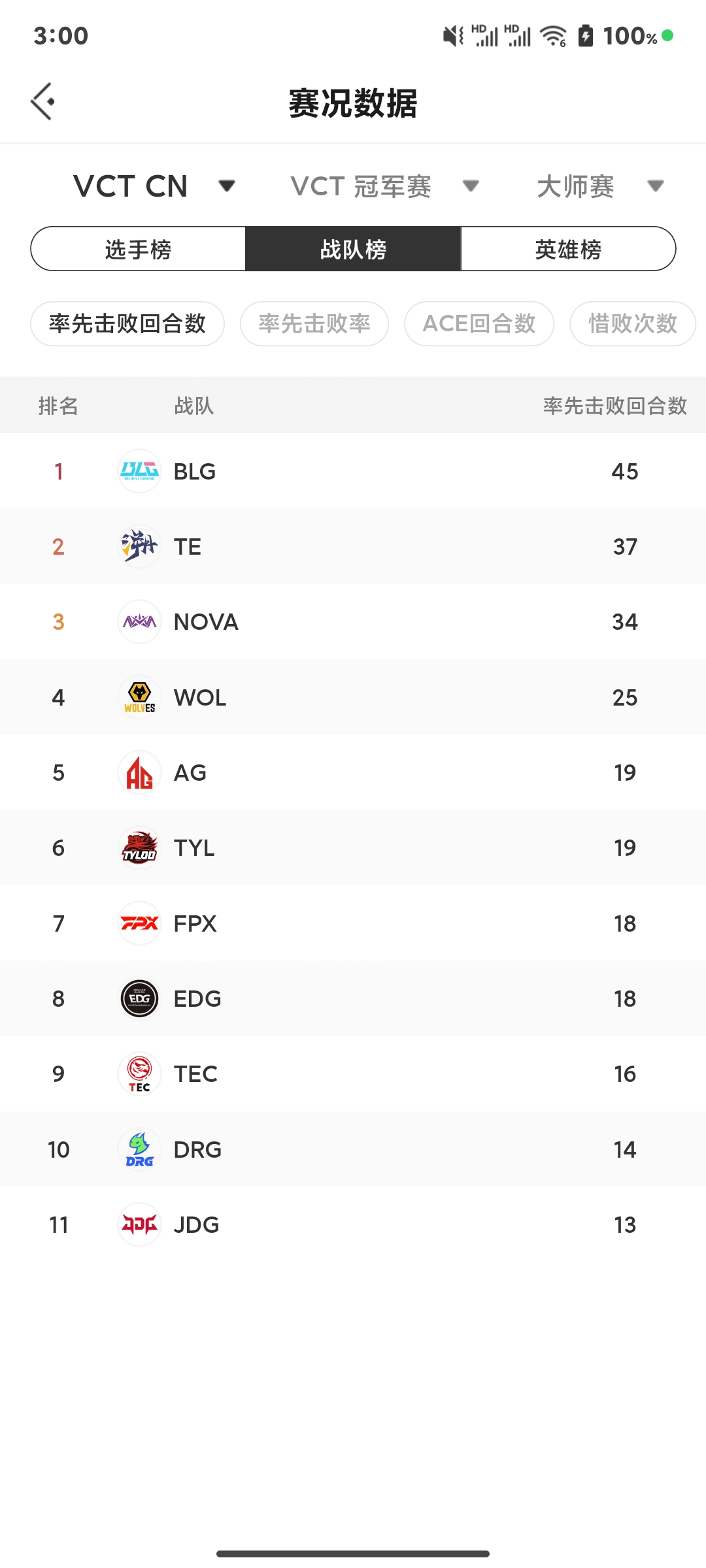This screenshot has height=1568, width=706.
Task: Tap the 率先击败回合数 filter chip
Action: 127,323
